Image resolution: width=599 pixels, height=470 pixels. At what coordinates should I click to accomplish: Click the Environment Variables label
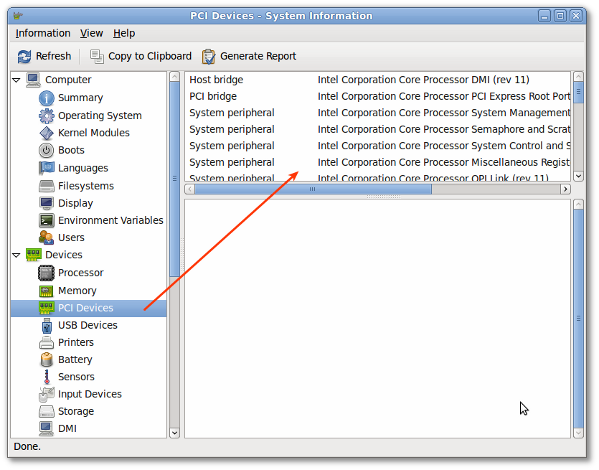pyautogui.click(x=111, y=220)
